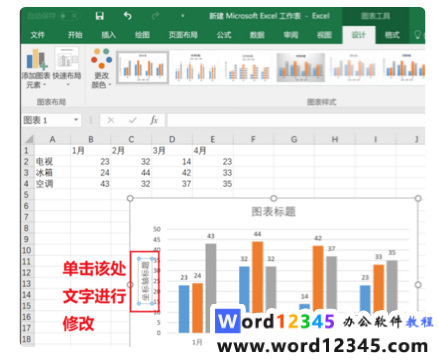Open 添加图表元素 dropdown button
This screenshot has height=362, width=438.
click(36, 68)
